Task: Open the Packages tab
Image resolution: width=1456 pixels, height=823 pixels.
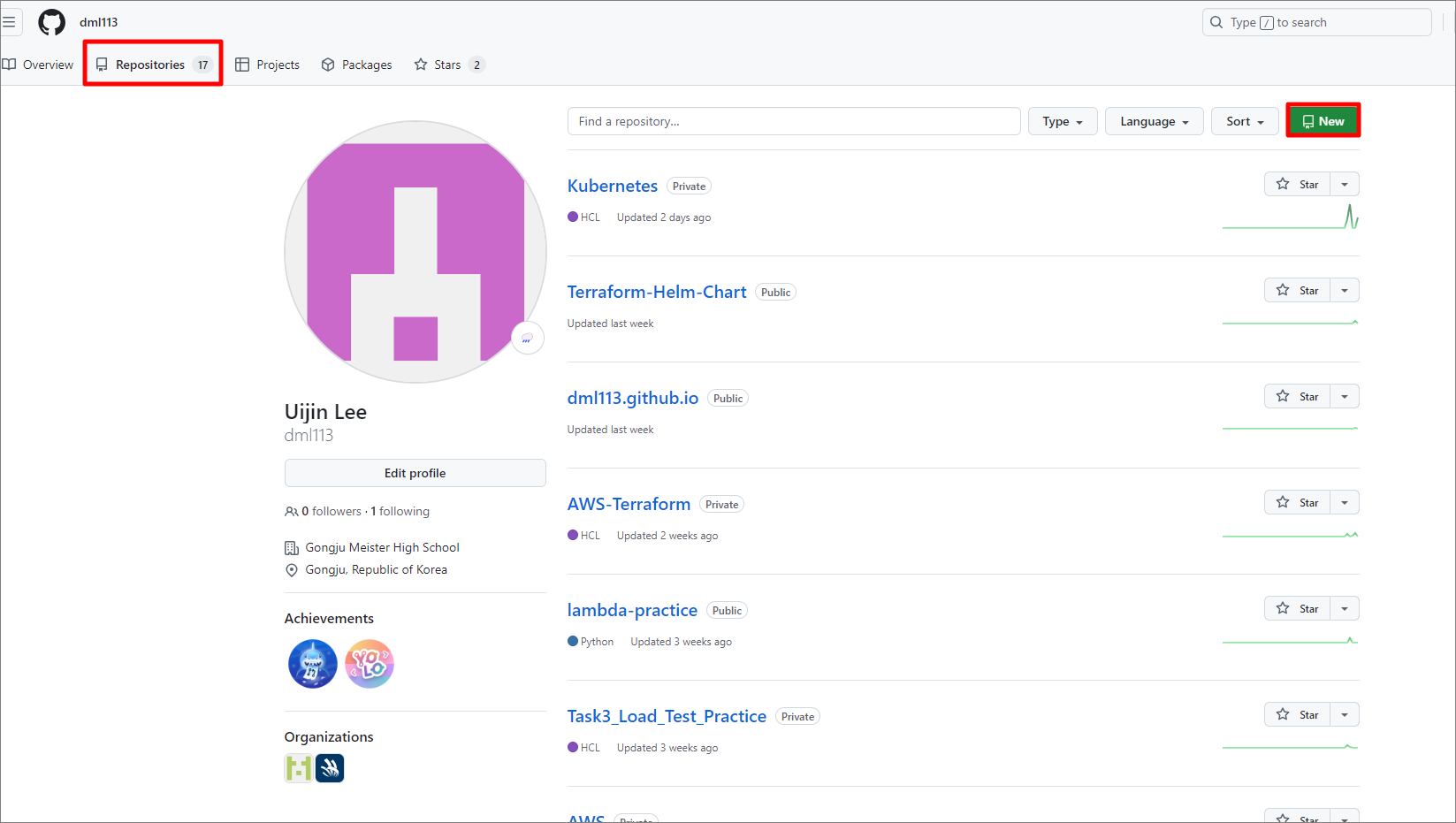Action: pyautogui.click(x=357, y=65)
